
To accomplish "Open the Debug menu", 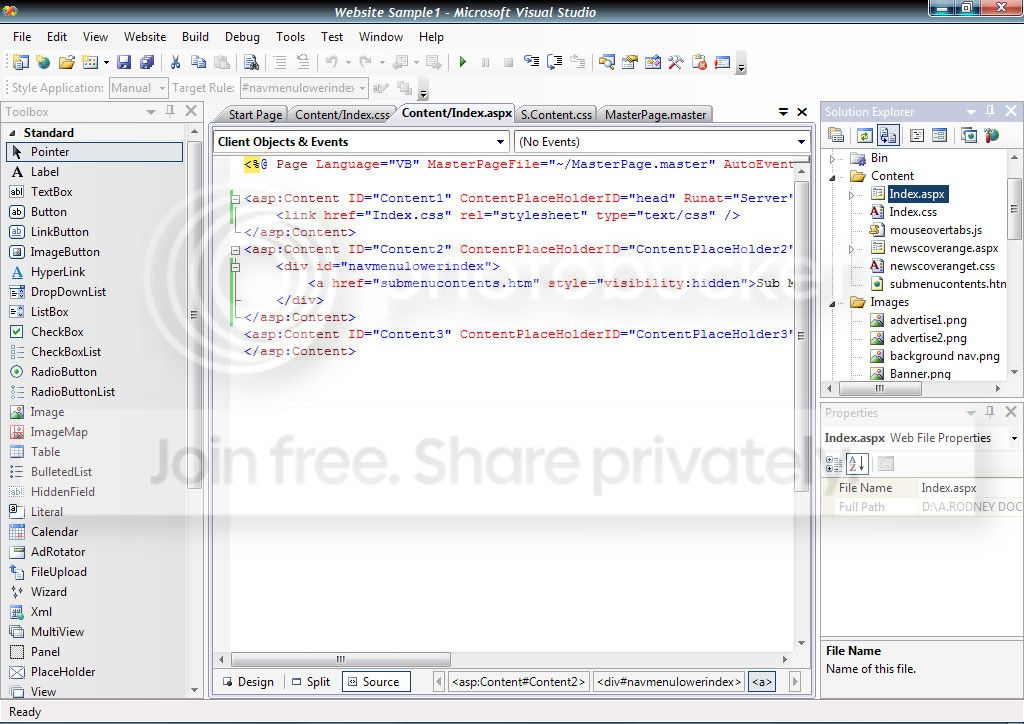I will click(242, 37).
